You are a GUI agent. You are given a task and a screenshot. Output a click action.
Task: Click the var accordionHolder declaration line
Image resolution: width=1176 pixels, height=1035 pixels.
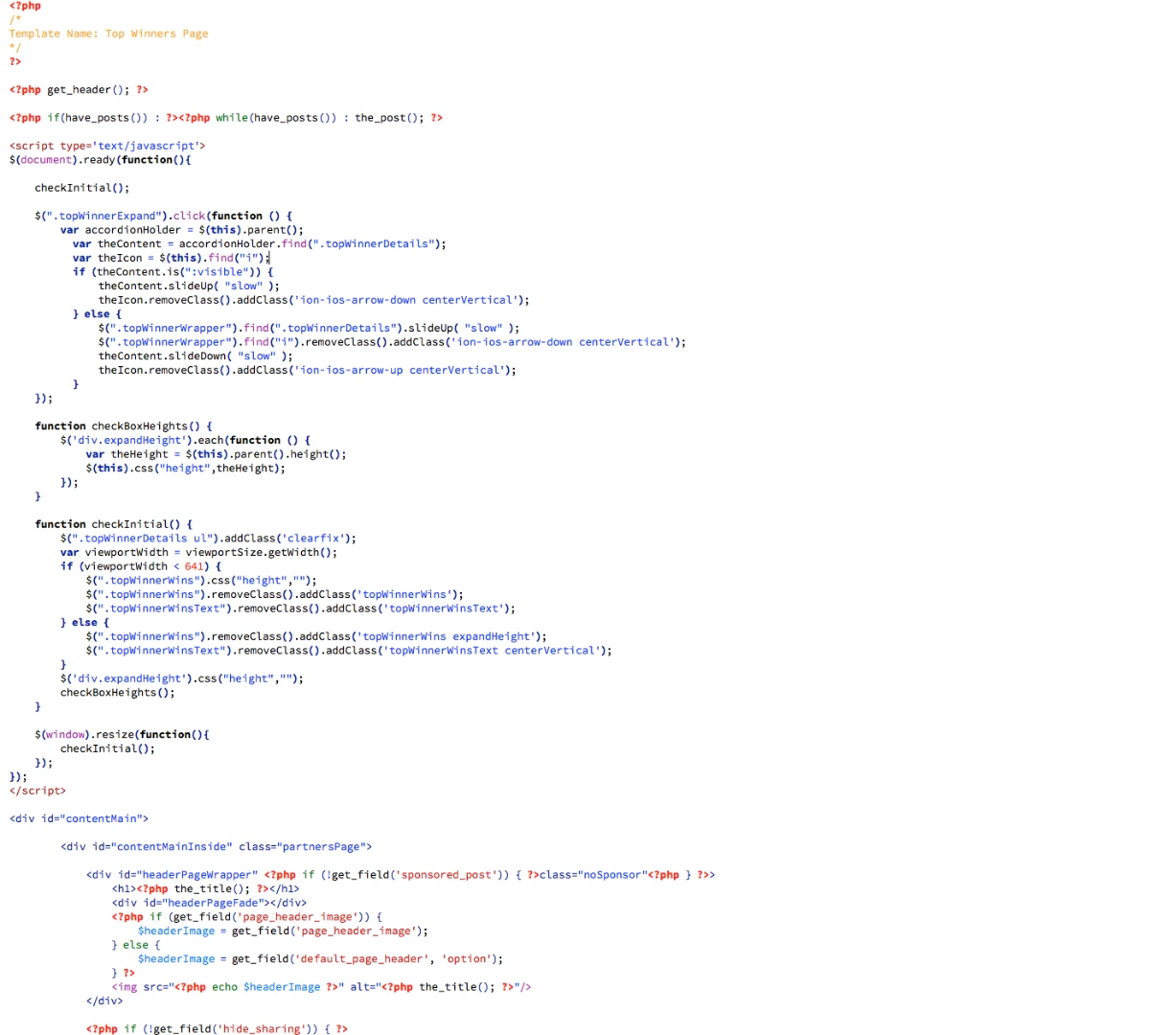tap(182, 230)
